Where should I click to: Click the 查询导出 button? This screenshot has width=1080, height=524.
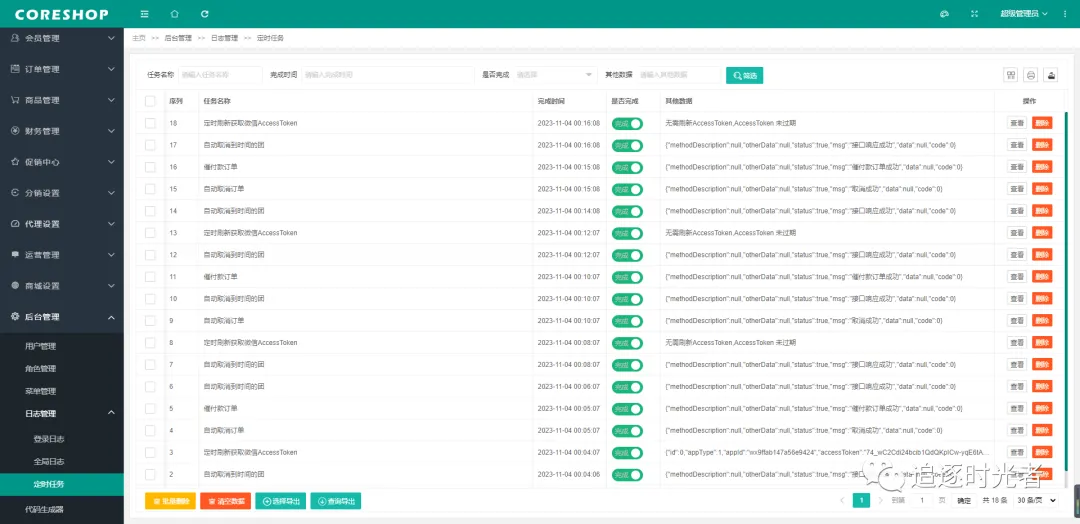tap(335, 501)
